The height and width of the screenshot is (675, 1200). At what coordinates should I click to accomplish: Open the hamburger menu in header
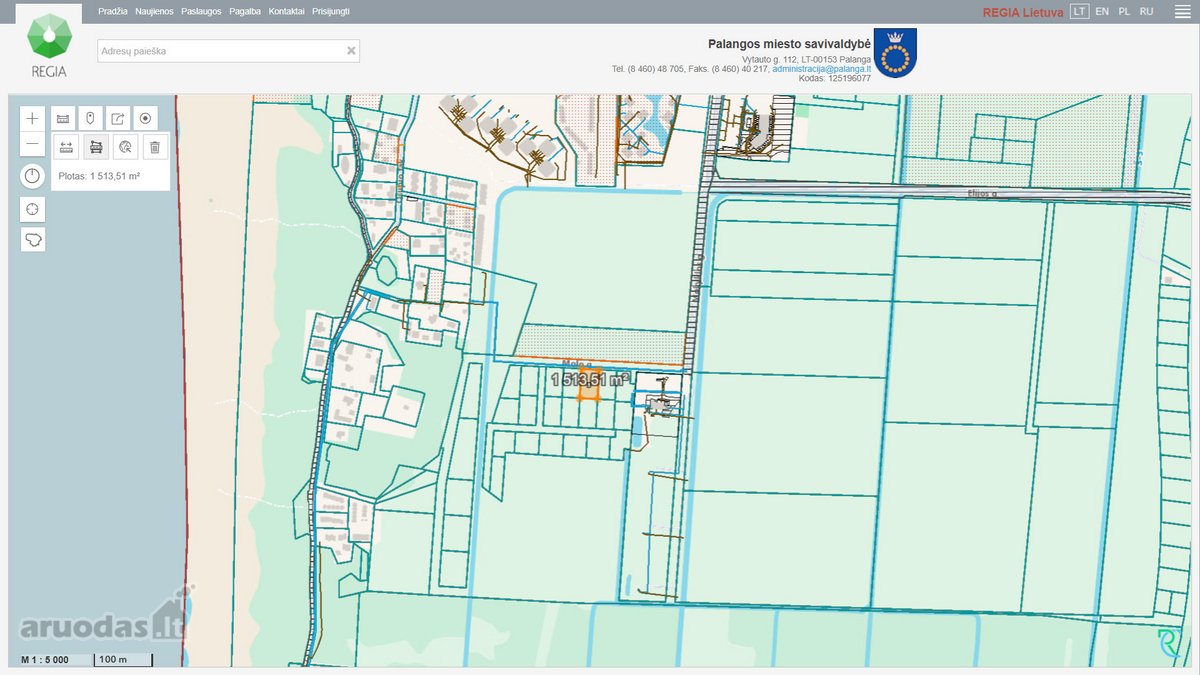pos(1181,11)
